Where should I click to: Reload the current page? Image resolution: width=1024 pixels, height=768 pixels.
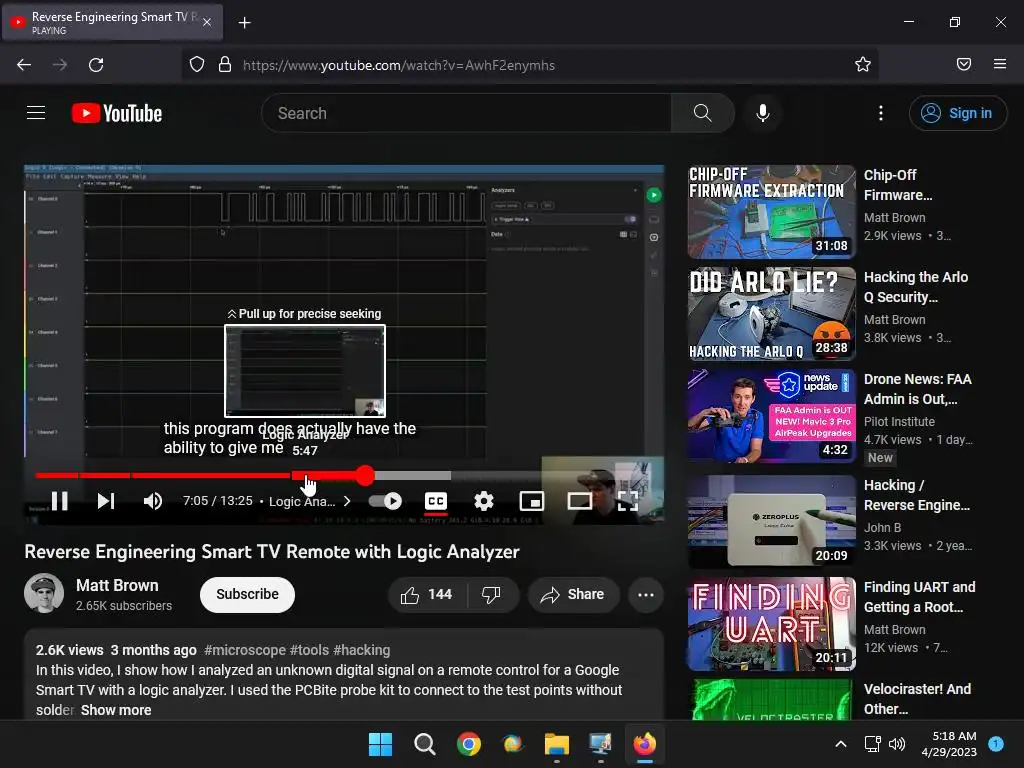[x=96, y=65]
